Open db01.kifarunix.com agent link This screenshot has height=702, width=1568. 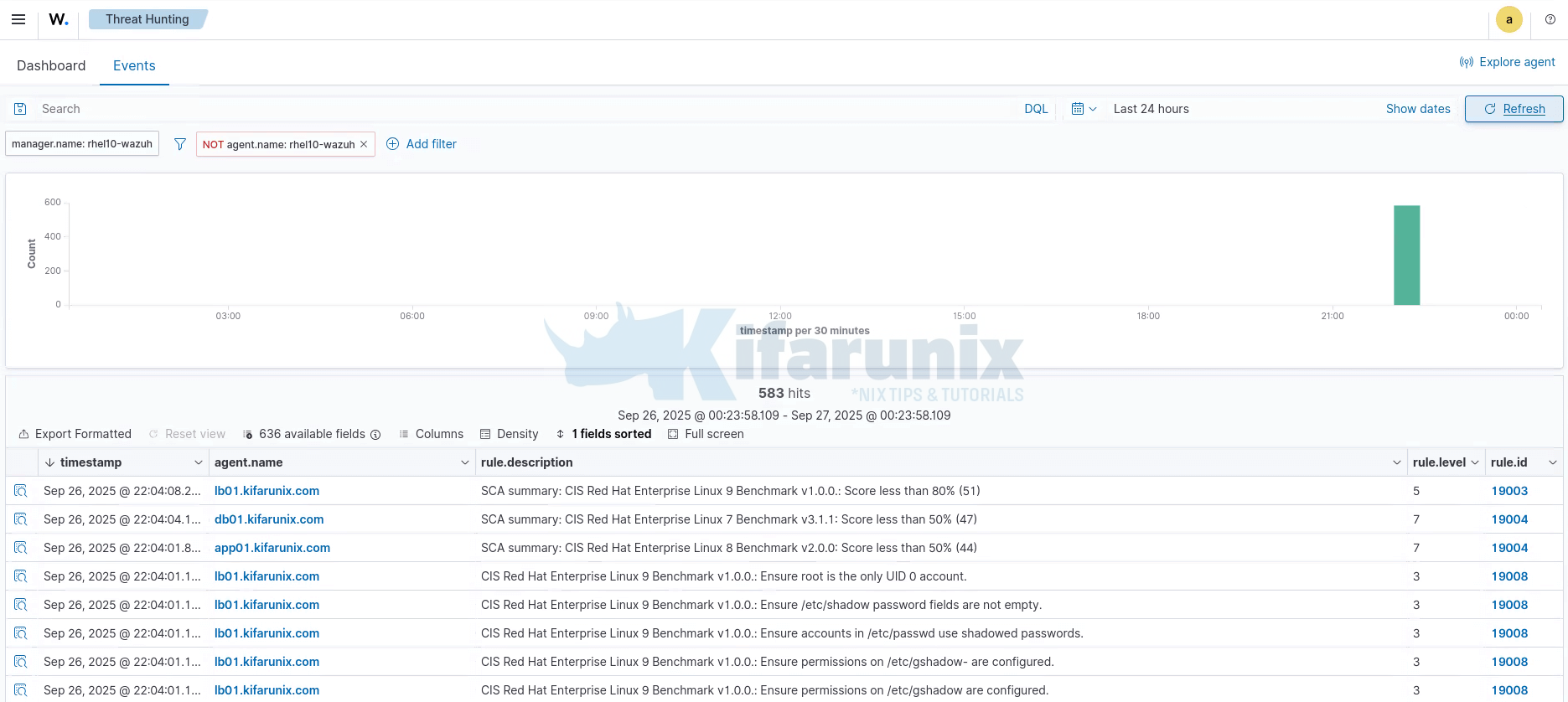point(269,519)
